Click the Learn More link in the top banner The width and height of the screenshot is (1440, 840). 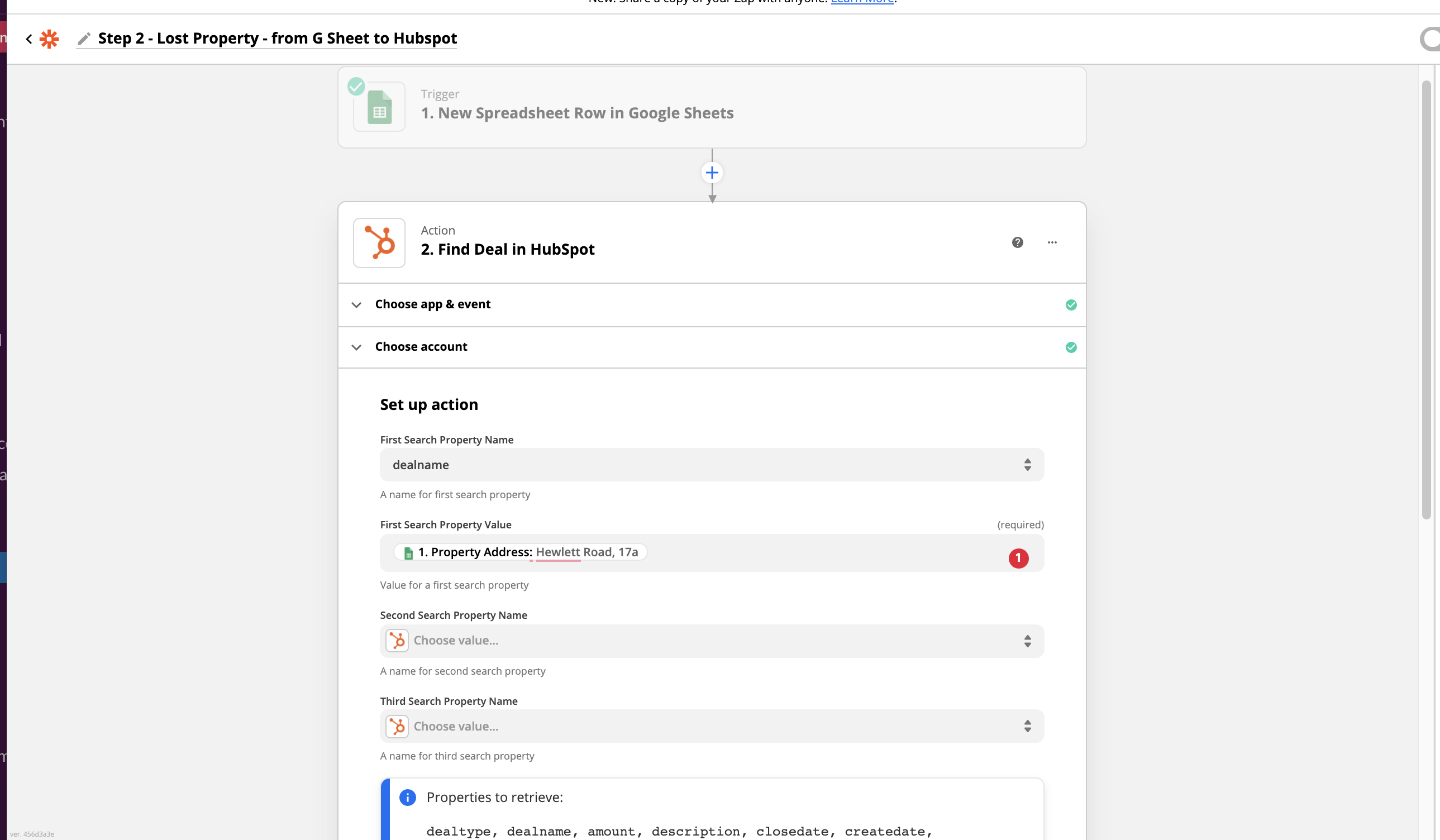pos(862,2)
